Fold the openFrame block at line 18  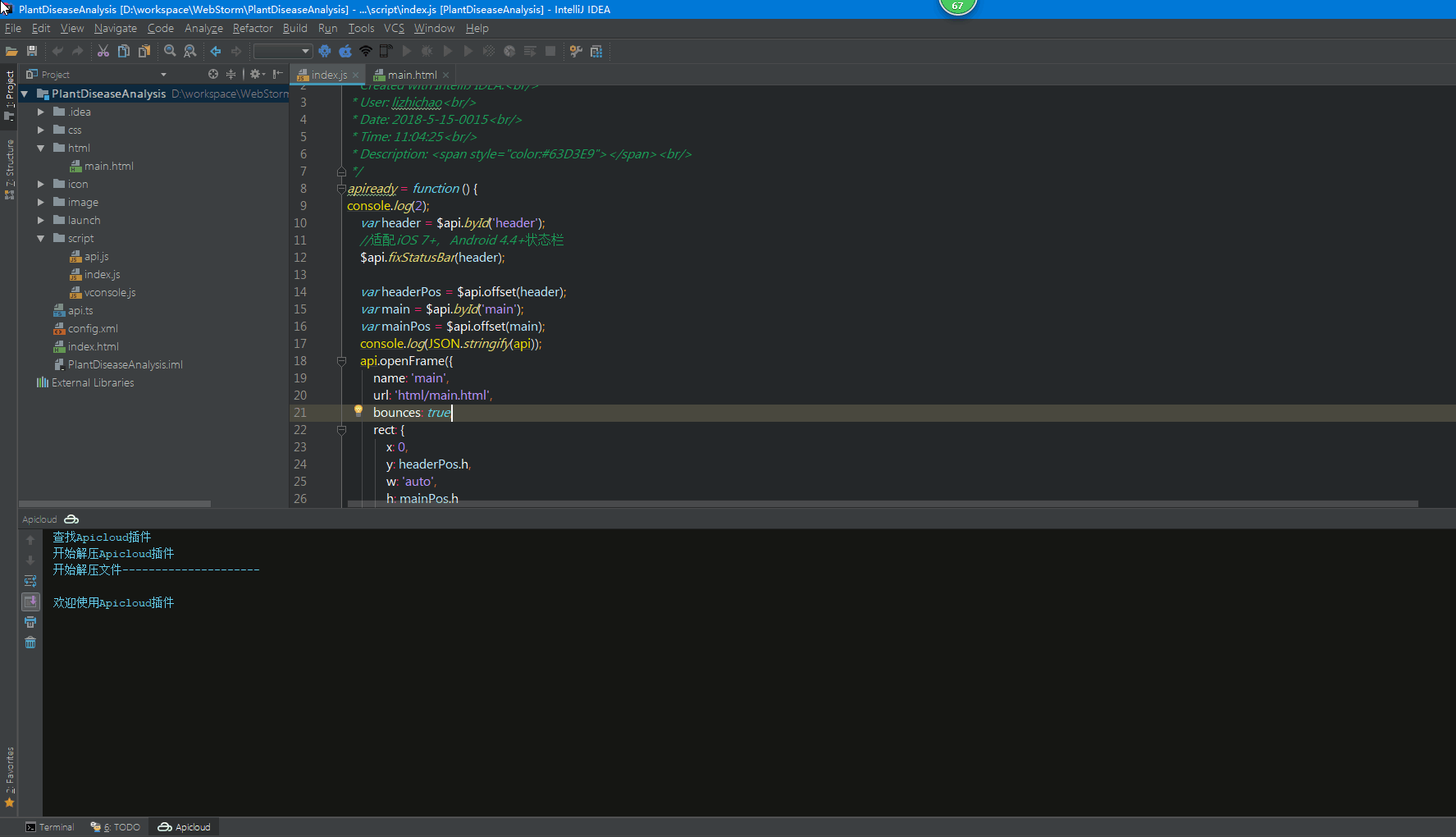(341, 361)
